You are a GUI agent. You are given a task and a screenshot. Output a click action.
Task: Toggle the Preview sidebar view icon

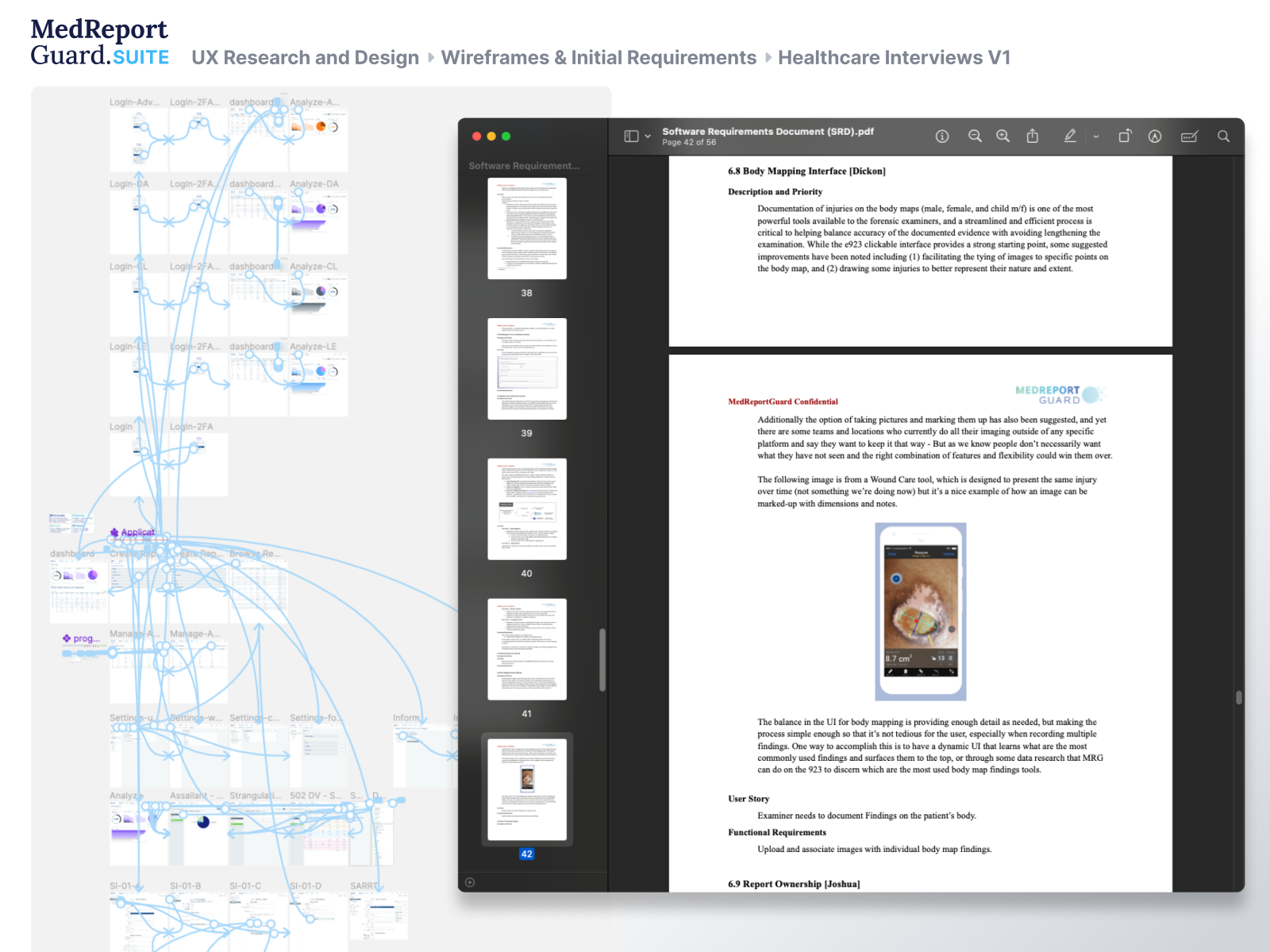(631, 136)
